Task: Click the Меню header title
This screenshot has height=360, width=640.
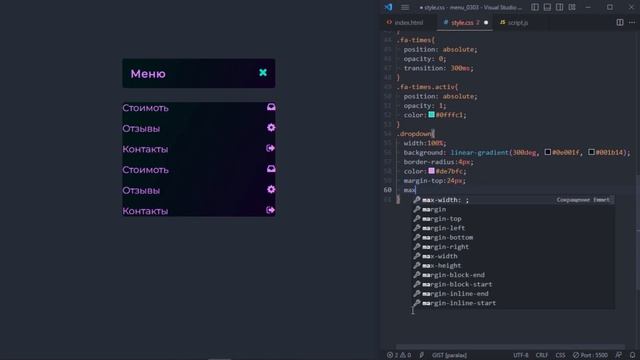Action: 148,74
